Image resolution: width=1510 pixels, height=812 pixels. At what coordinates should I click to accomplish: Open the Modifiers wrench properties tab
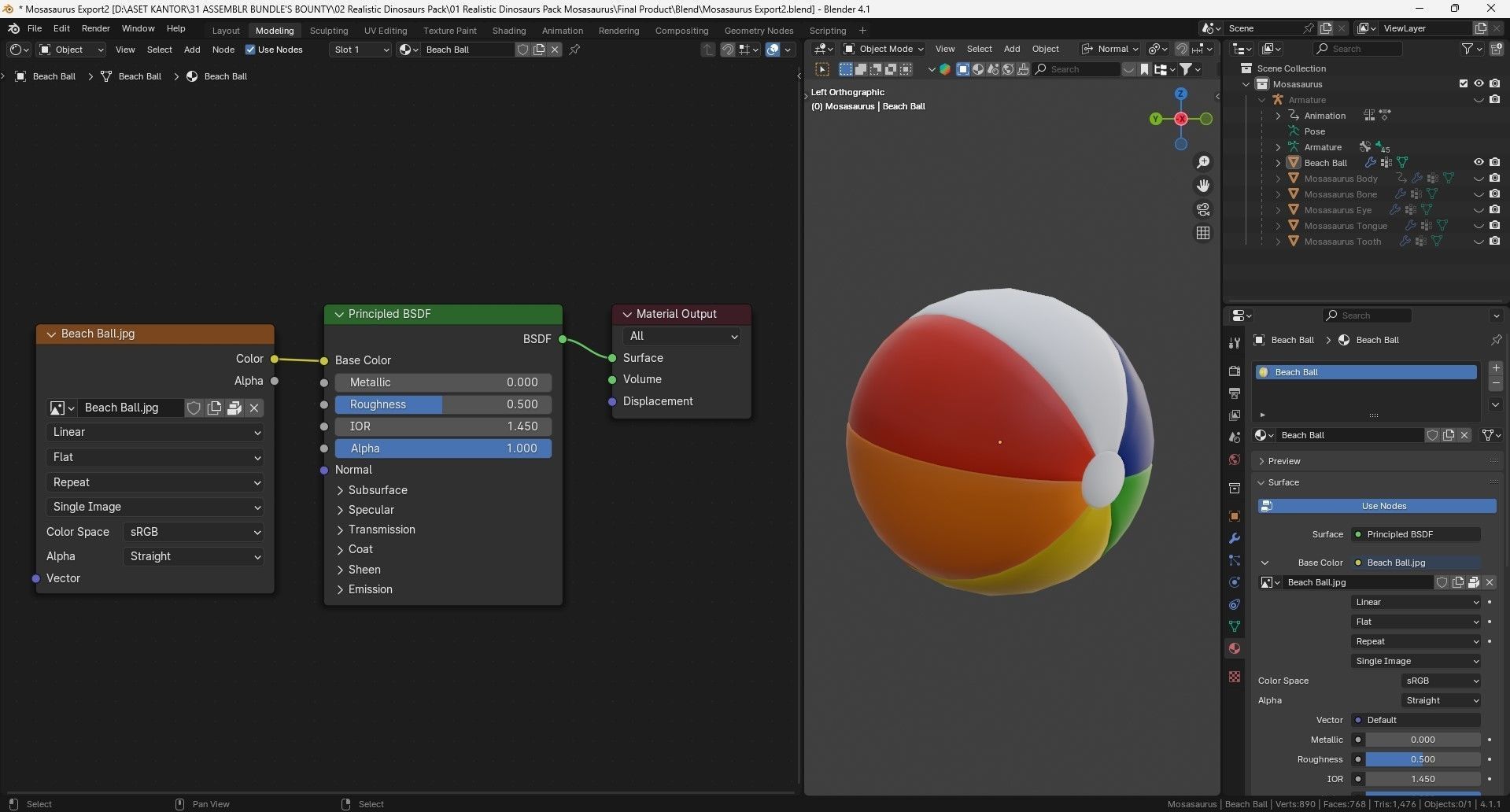click(1235, 538)
